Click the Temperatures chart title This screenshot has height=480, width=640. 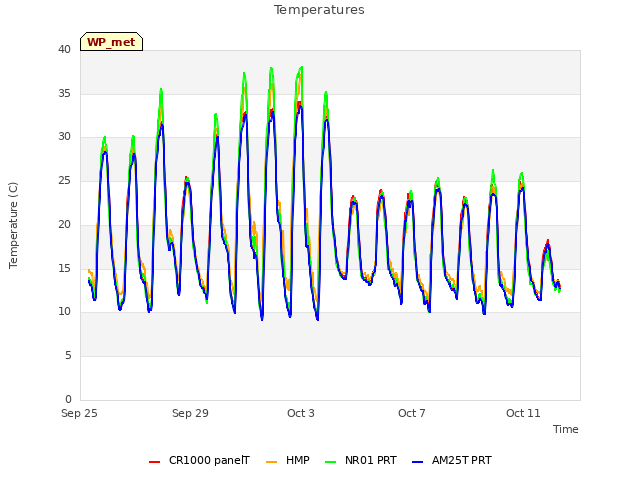319,10
